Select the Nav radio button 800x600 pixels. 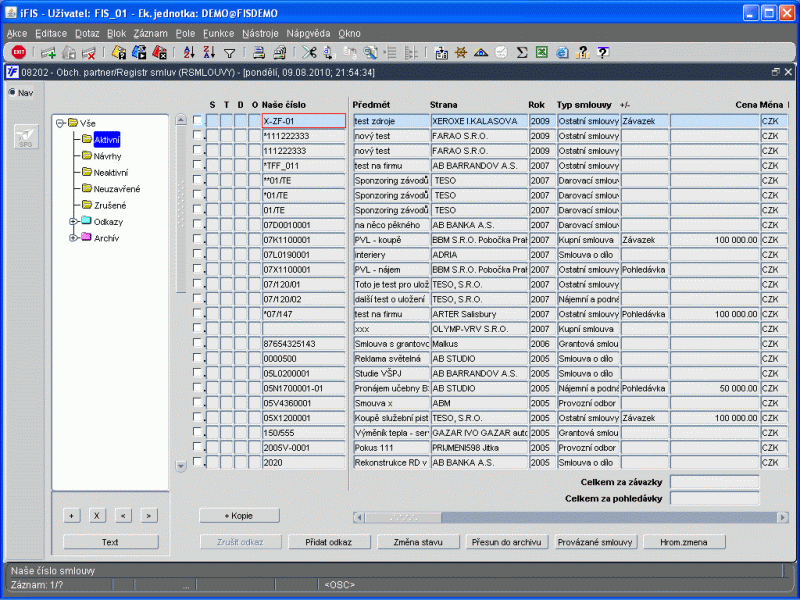[12, 93]
